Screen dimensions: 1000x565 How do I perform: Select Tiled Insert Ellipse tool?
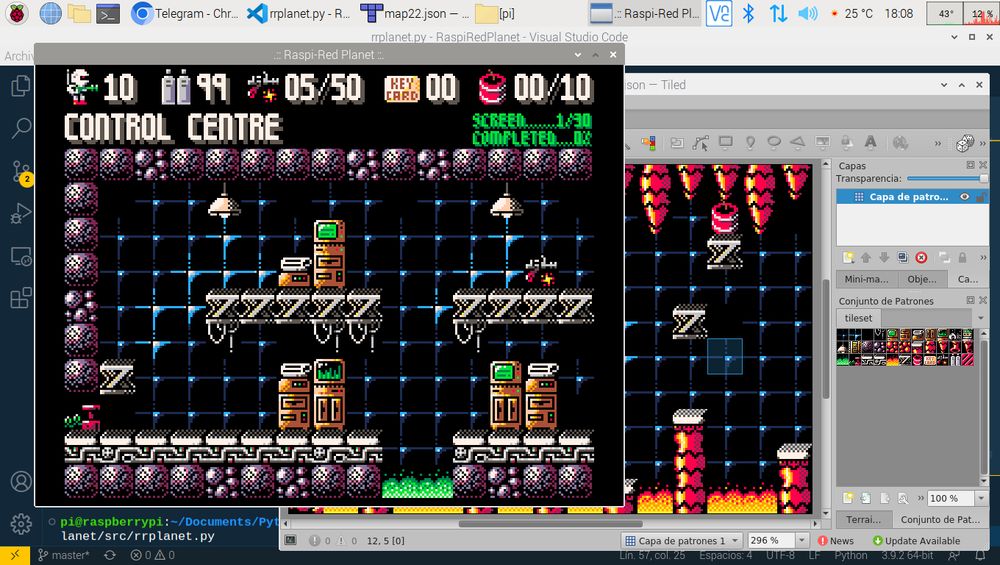tap(774, 143)
